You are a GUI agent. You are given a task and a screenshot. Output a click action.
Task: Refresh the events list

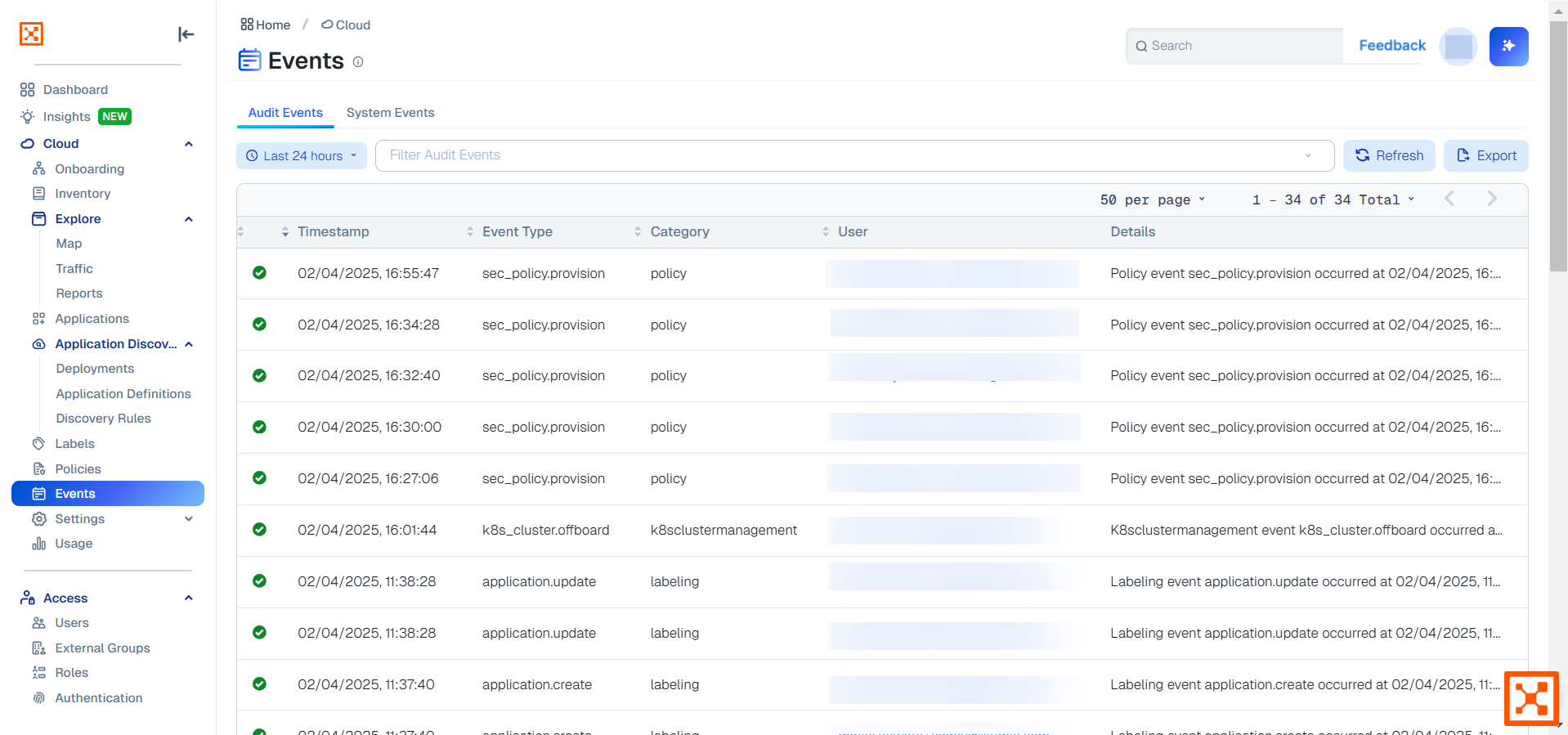pos(1389,156)
